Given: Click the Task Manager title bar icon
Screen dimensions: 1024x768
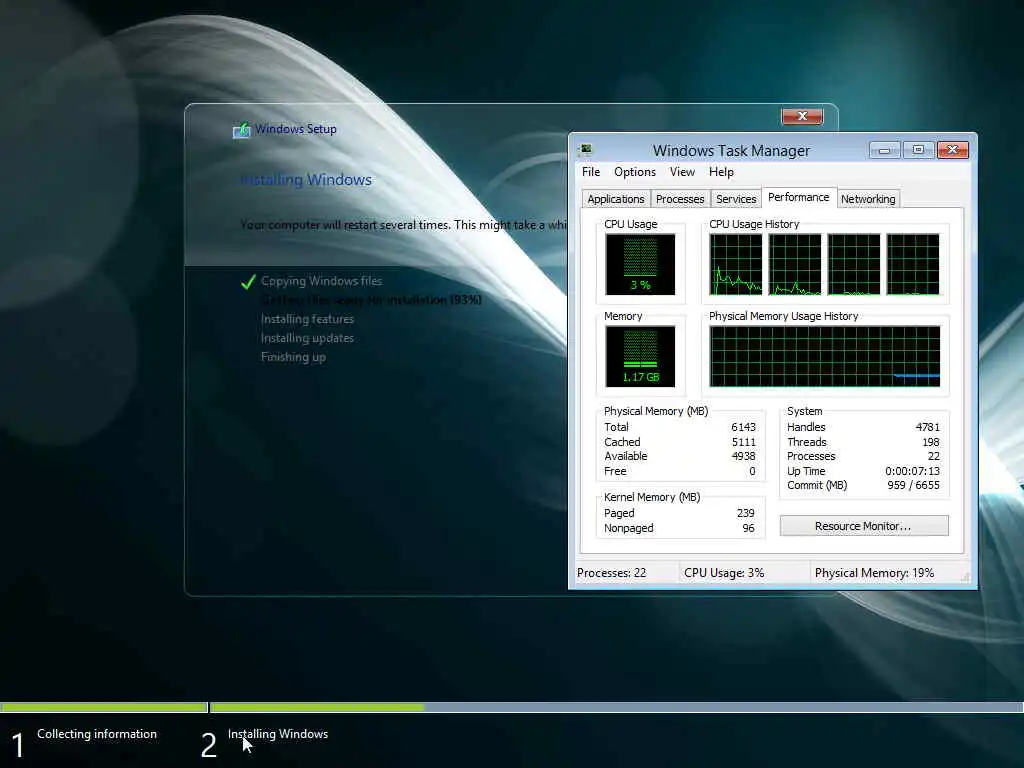Looking at the screenshot, I should pyautogui.click(x=585, y=150).
